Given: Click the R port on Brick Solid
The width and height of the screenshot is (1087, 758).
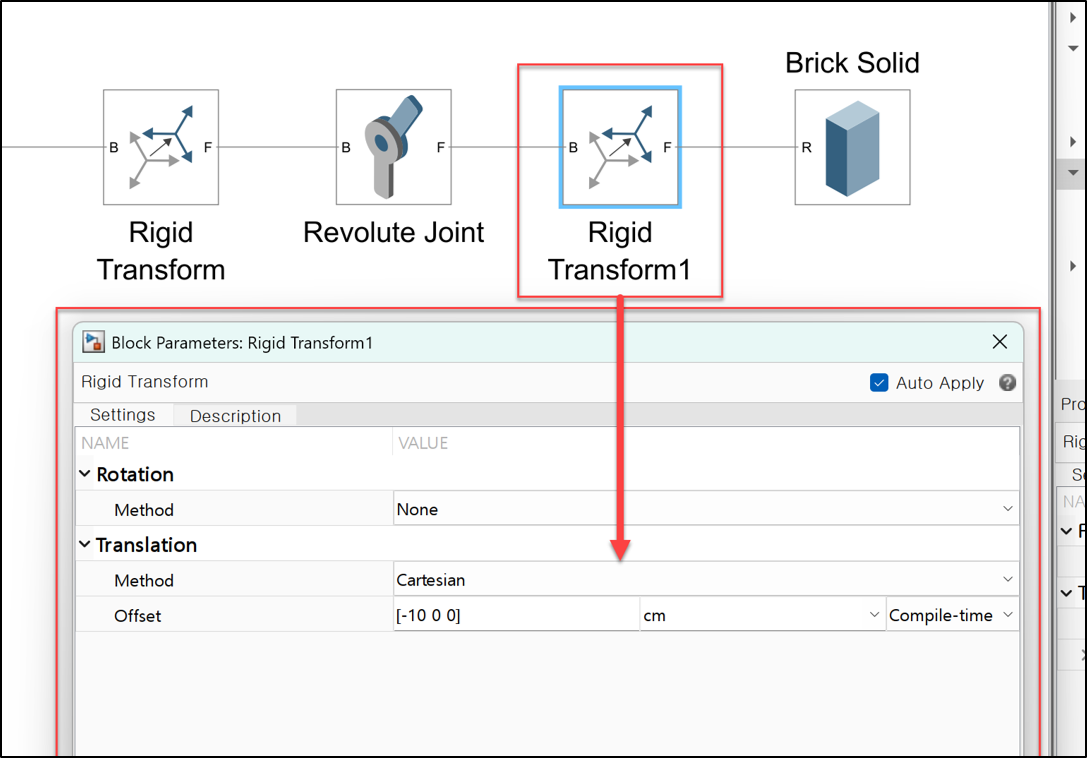Looking at the screenshot, I should click(x=807, y=148).
